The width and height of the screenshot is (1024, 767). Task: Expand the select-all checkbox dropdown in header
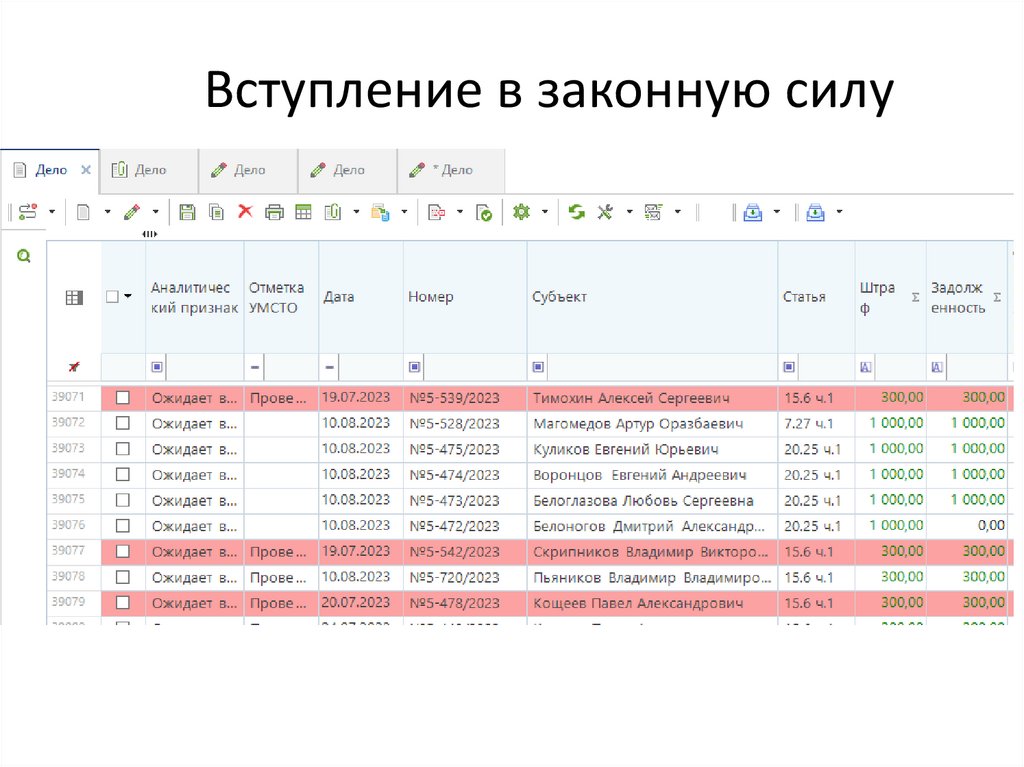(127, 297)
